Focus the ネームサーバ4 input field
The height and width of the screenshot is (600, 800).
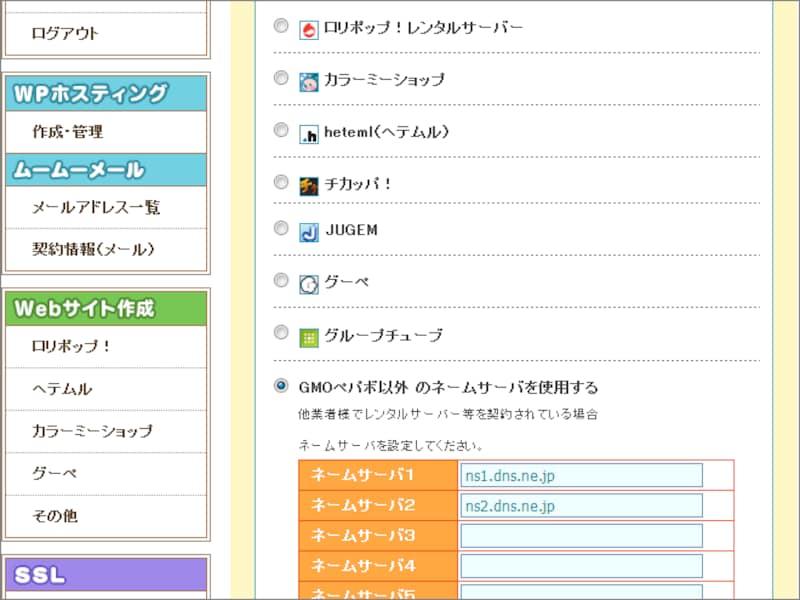click(581, 566)
